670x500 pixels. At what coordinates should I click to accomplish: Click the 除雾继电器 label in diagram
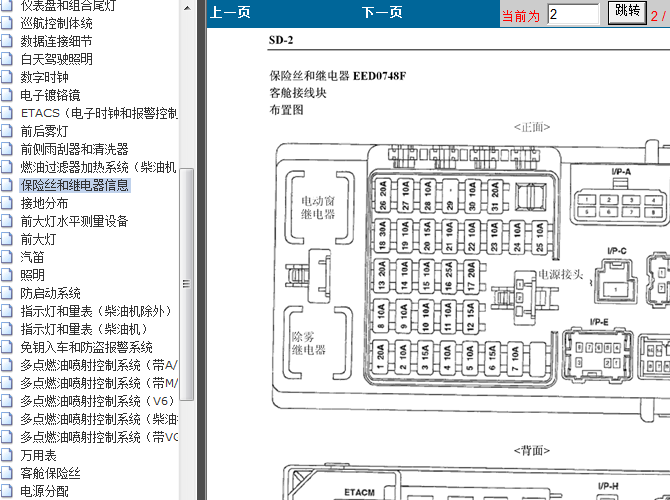309,343
